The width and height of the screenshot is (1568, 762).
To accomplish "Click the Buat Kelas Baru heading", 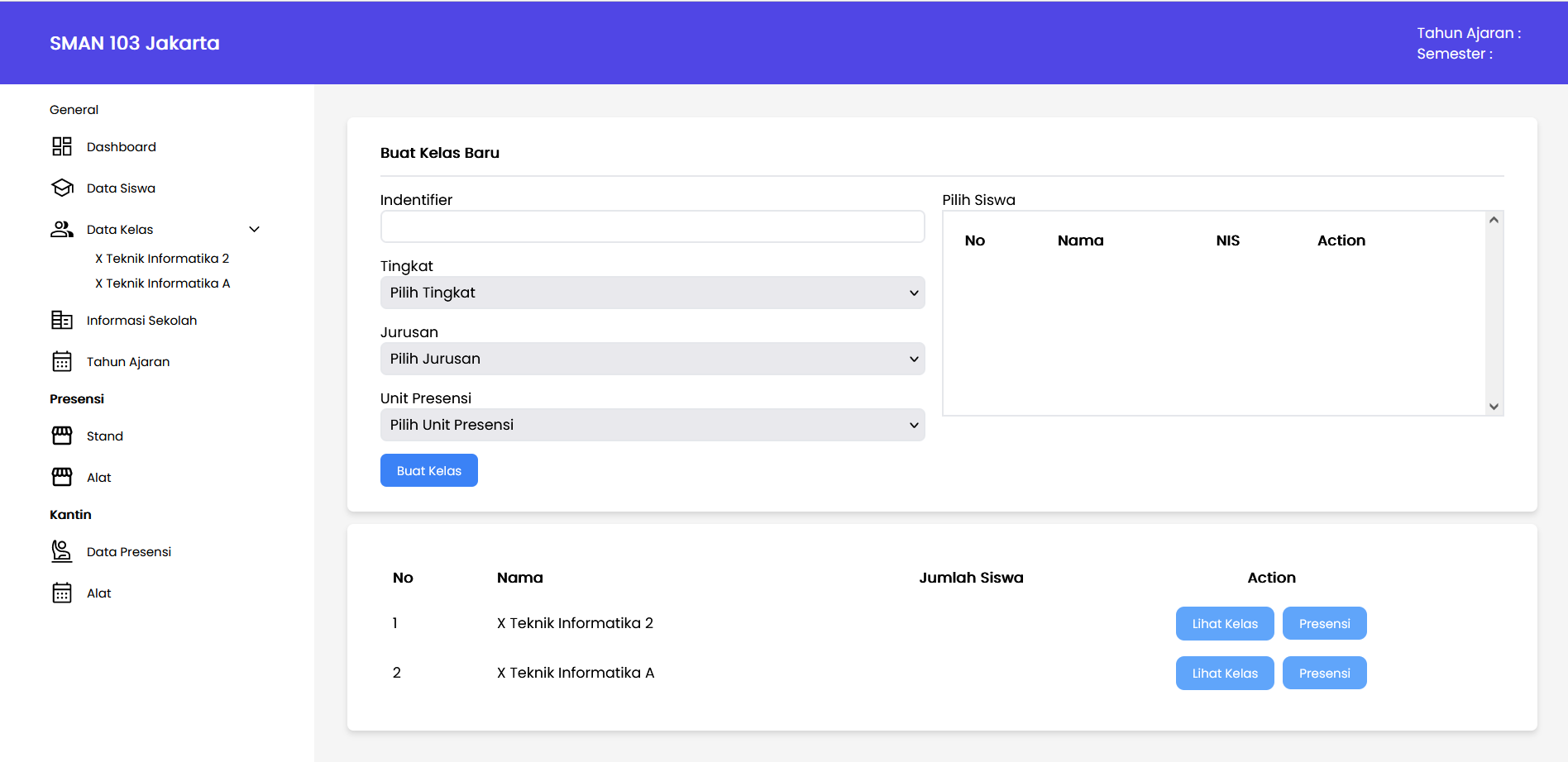I will [x=440, y=153].
